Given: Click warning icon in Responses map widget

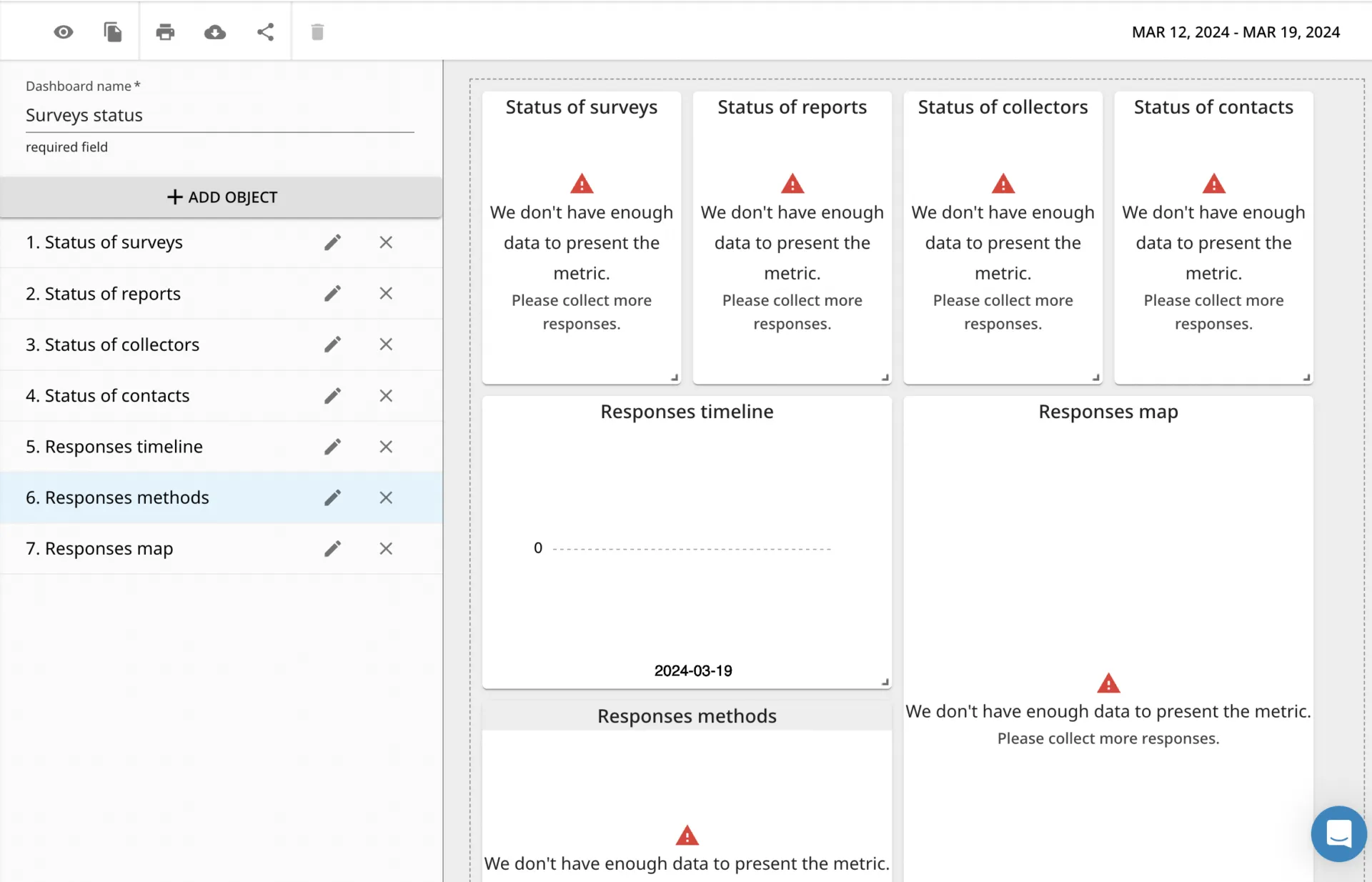Looking at the screenshot, I should click(x=1108, y=683).
